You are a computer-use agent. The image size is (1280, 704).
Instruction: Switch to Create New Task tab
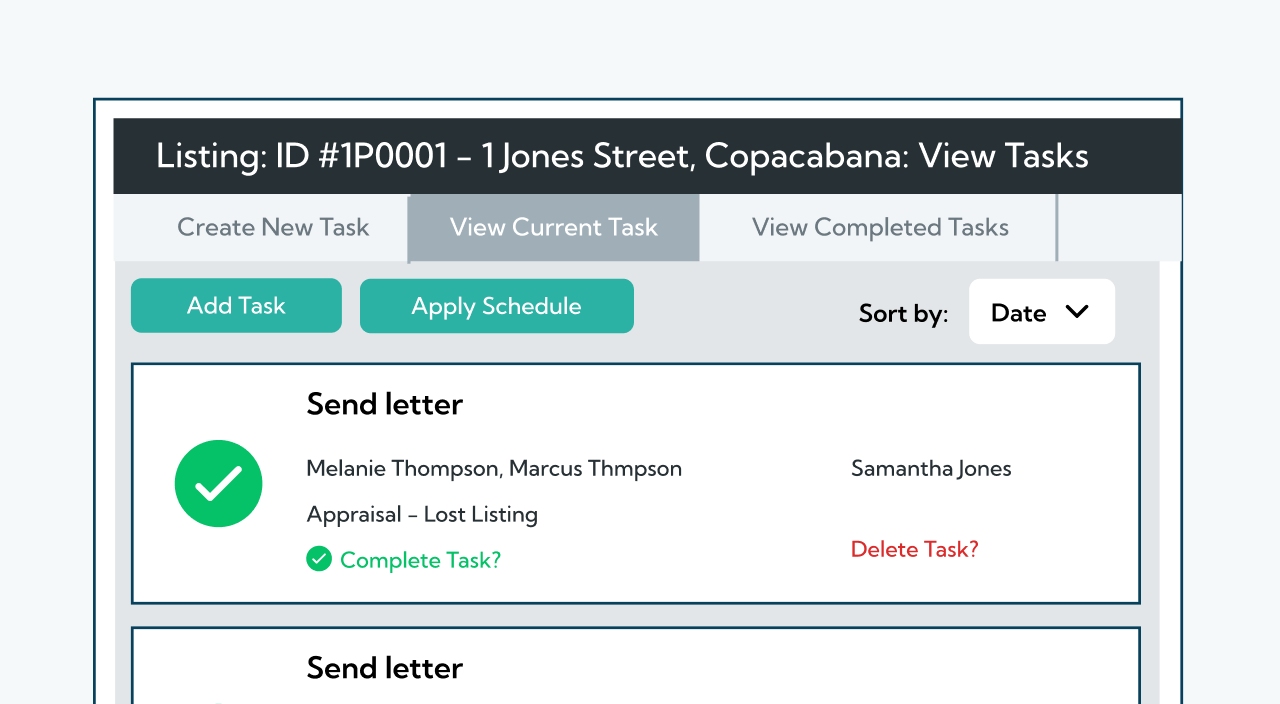point(273,228)
